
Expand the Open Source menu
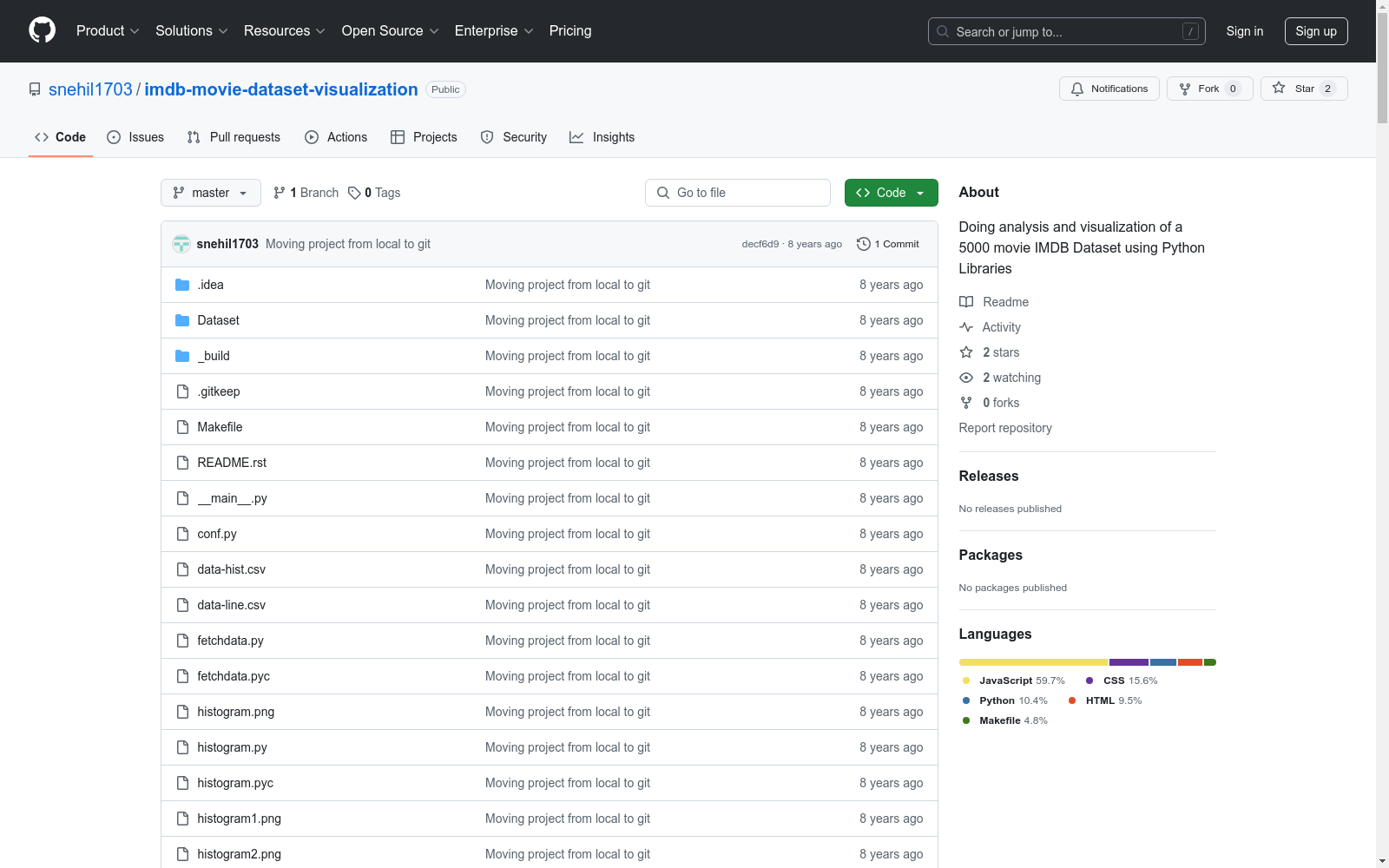coord(391,30)
